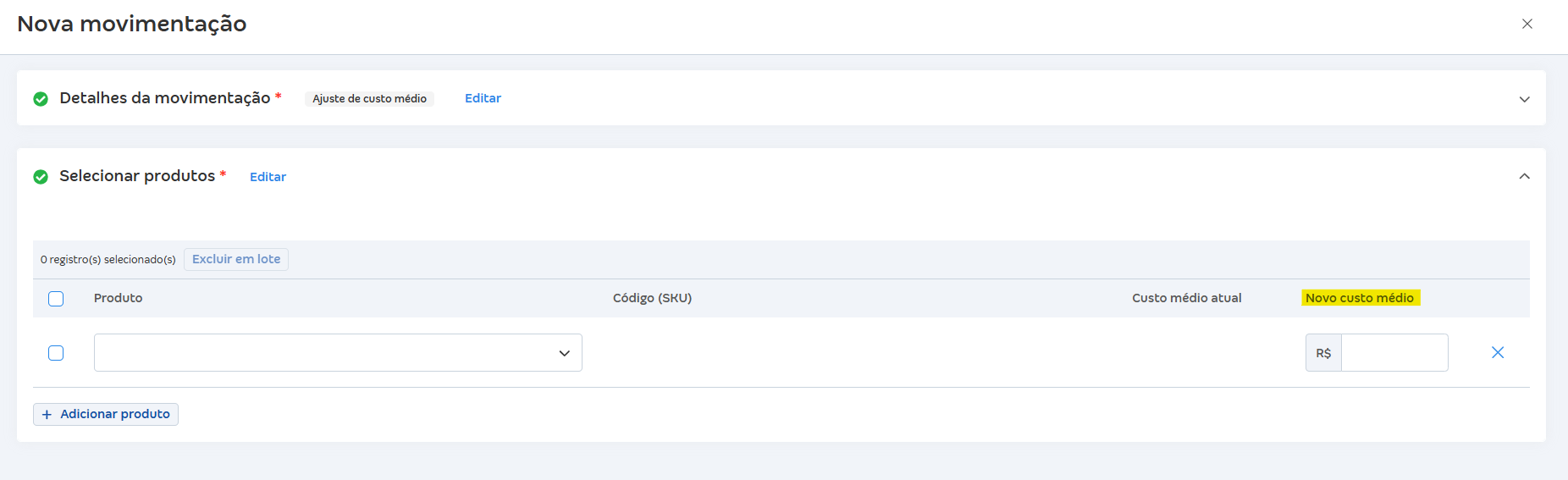Click the Editar link for Selecionar produtos
Image resolution: width=1568 pixels, height=480 pixels.
tap(268, 177)
